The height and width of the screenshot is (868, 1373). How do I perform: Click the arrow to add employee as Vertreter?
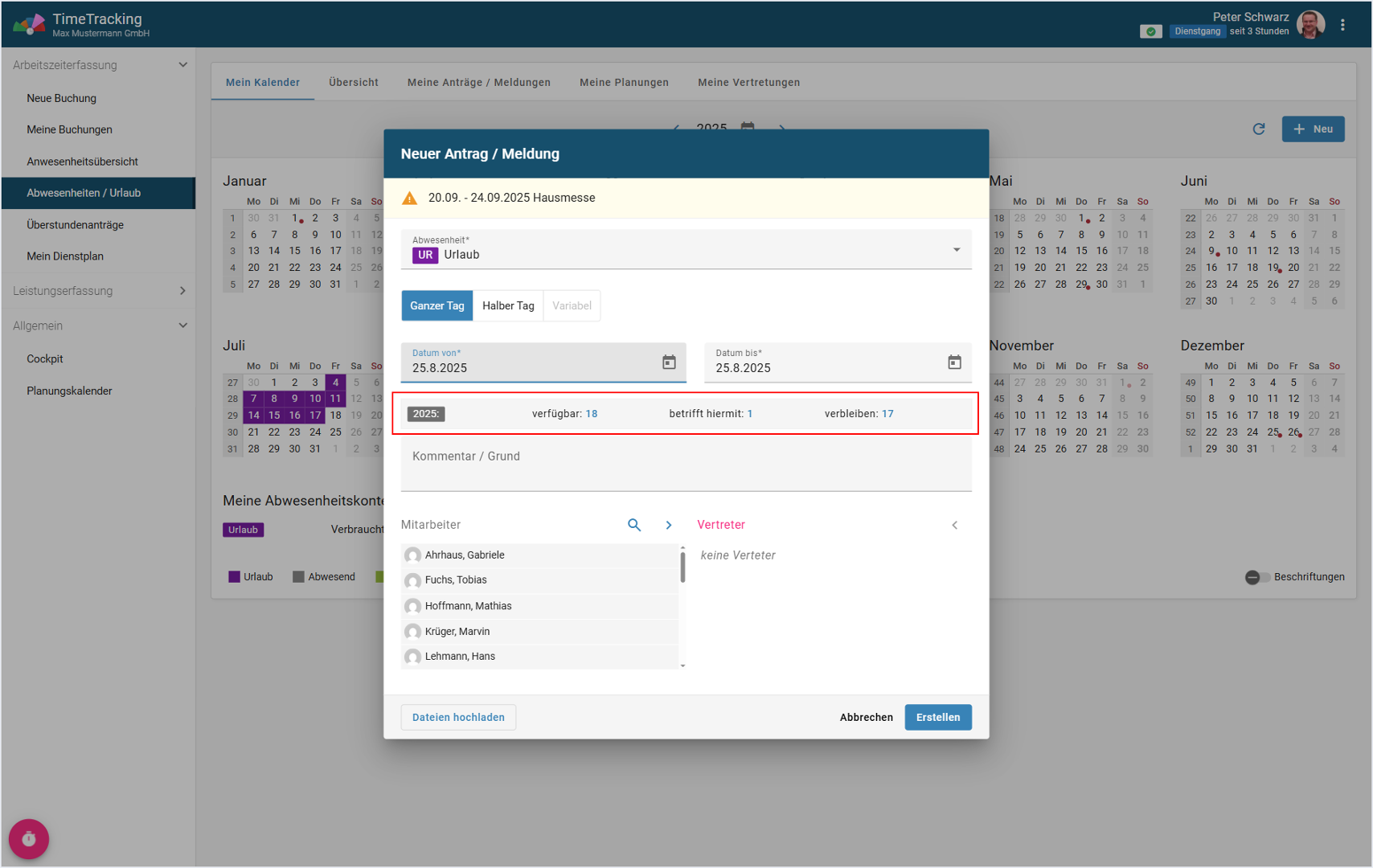(668, 525)
